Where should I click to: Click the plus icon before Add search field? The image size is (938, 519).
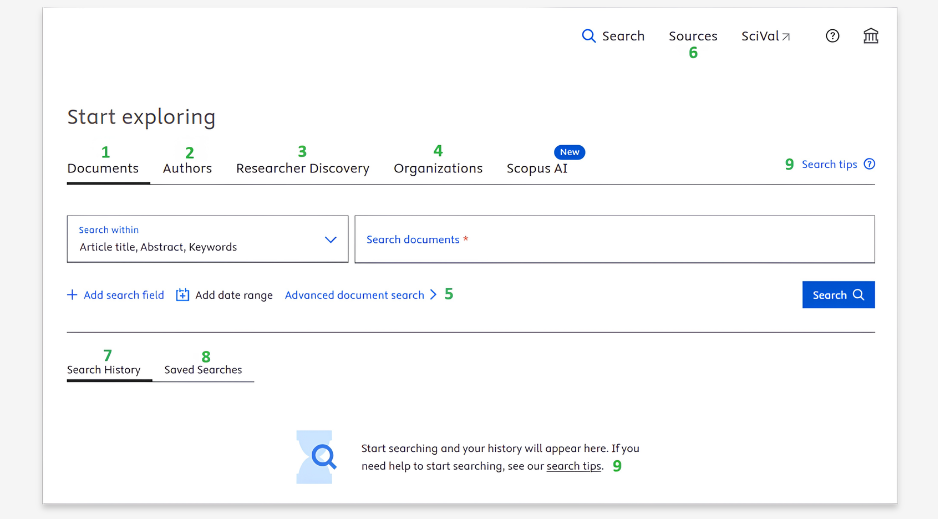tap(72, 295)
